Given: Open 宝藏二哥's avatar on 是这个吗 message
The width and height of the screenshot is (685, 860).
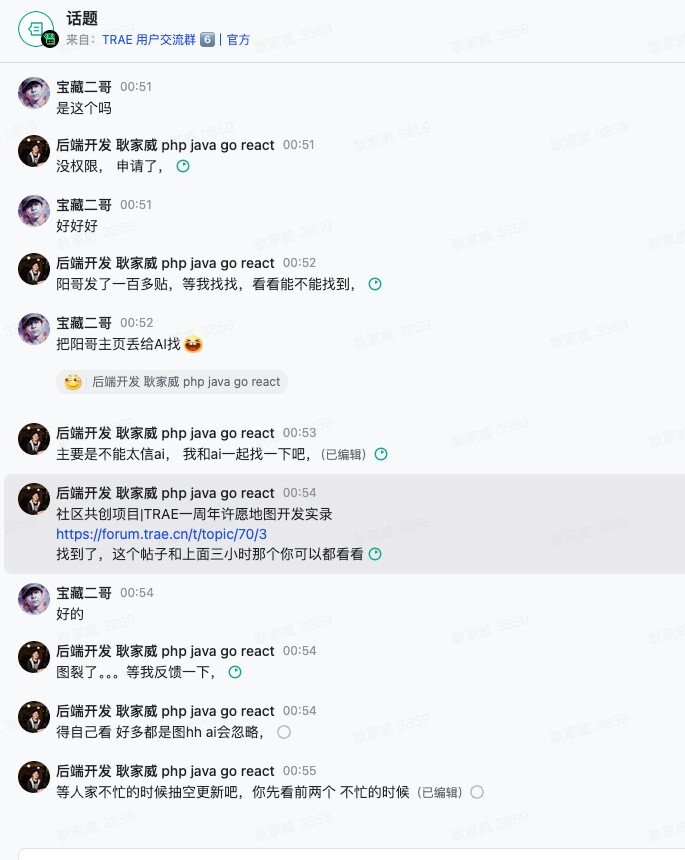Looking at the screenshot, I should tap(34, 93).
